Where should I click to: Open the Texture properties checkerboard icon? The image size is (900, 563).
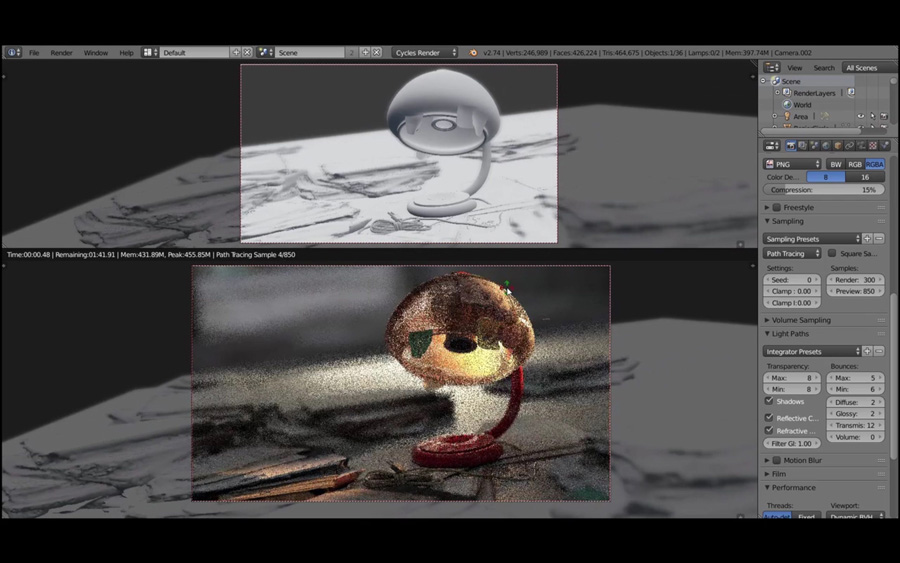[872, 146]
